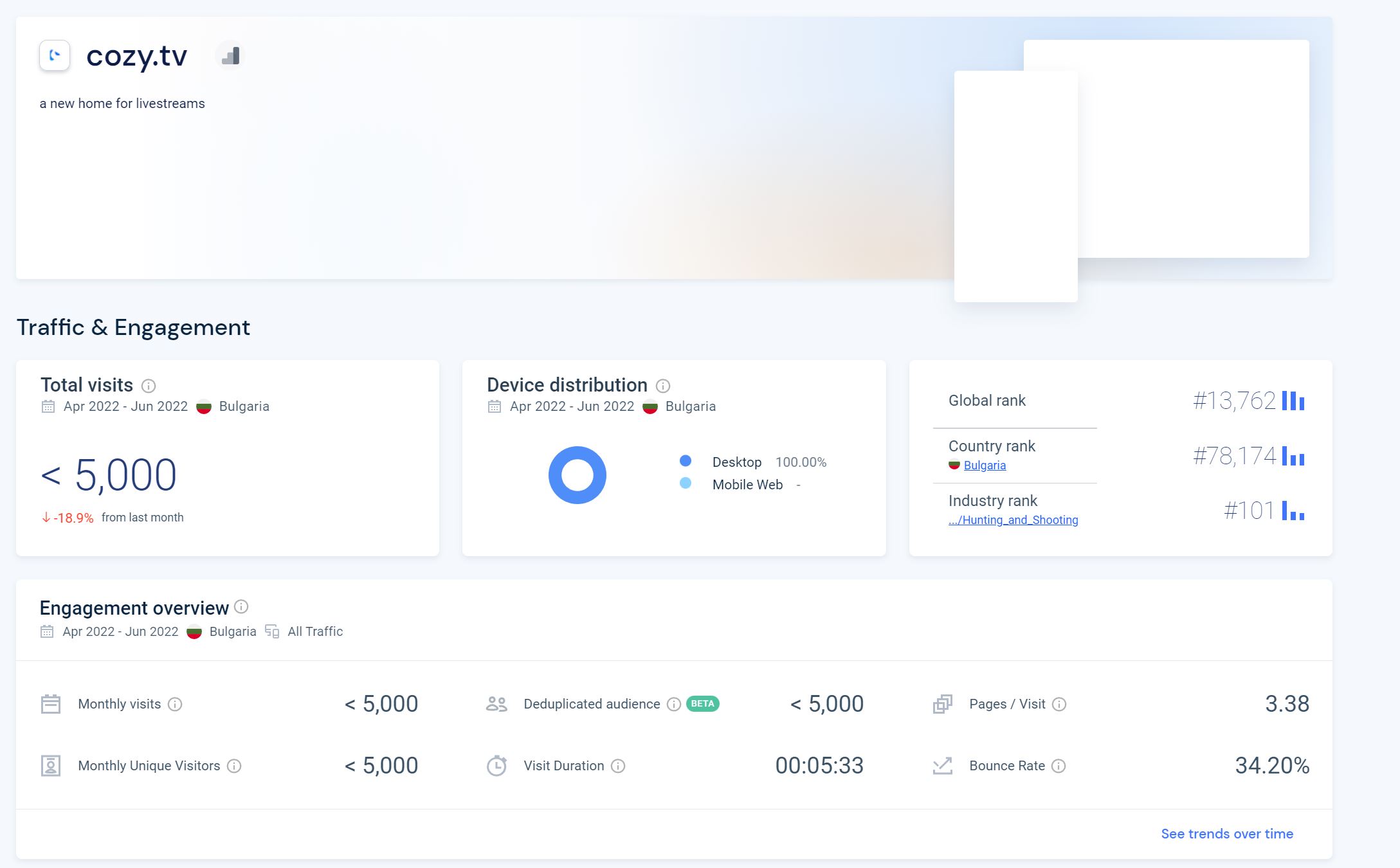The width and height of the screenshot is (1400, 868).
Task: Click calendar icon in Engagement overview header
Action: 47,631
